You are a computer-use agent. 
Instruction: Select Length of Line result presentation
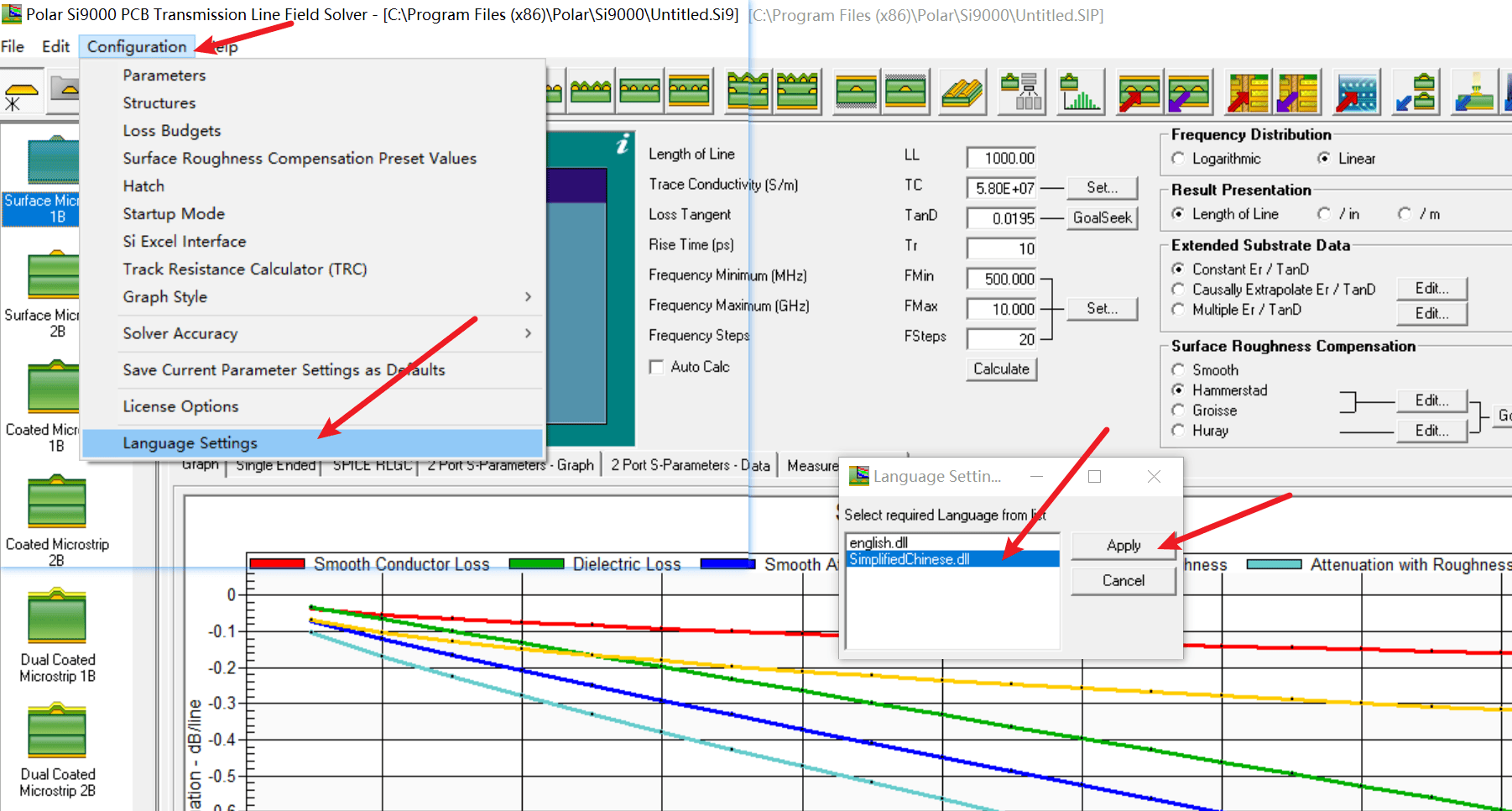(x=1178, y=214)
